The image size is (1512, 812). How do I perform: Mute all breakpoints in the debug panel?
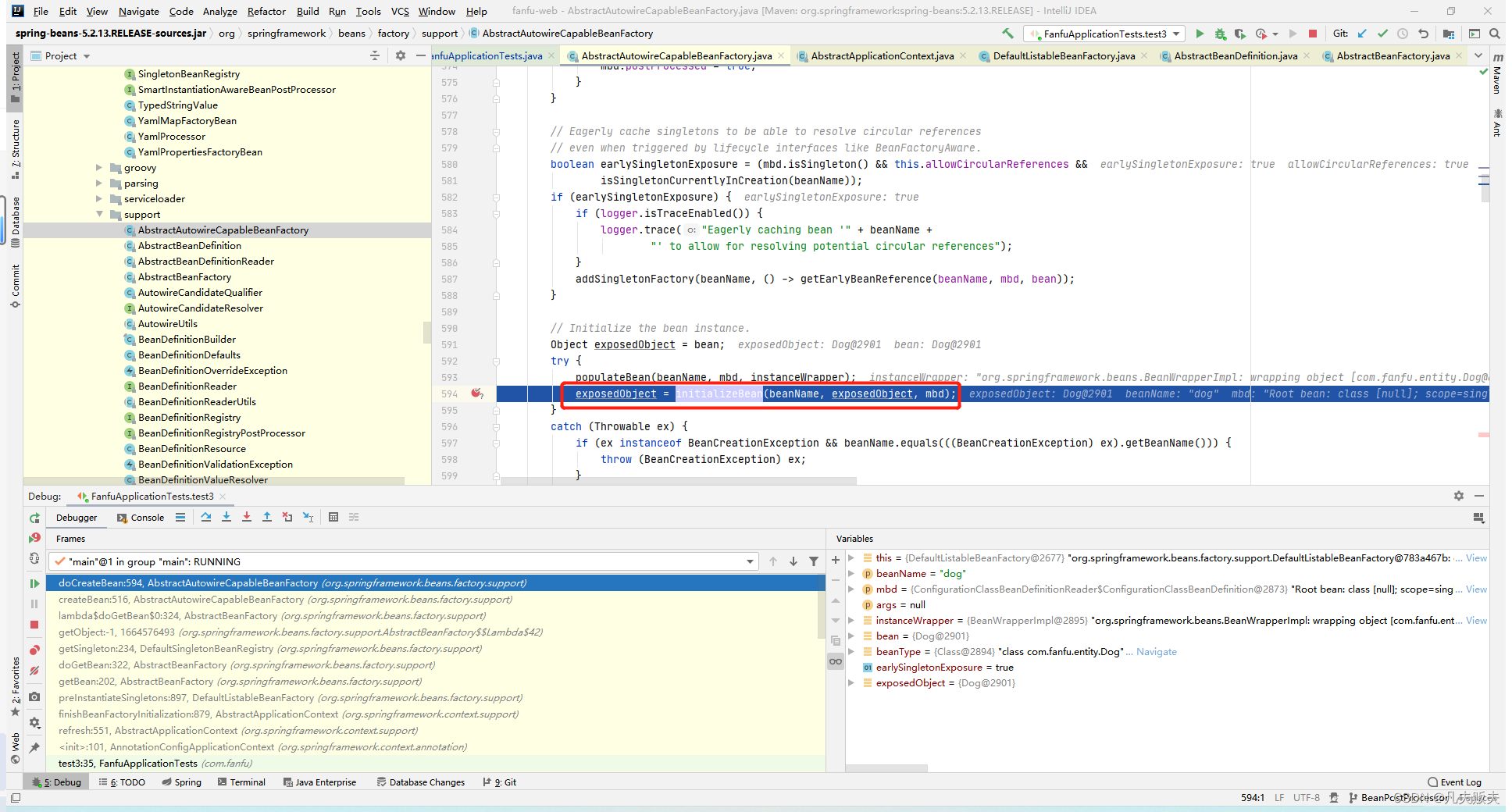coord(35,671)
